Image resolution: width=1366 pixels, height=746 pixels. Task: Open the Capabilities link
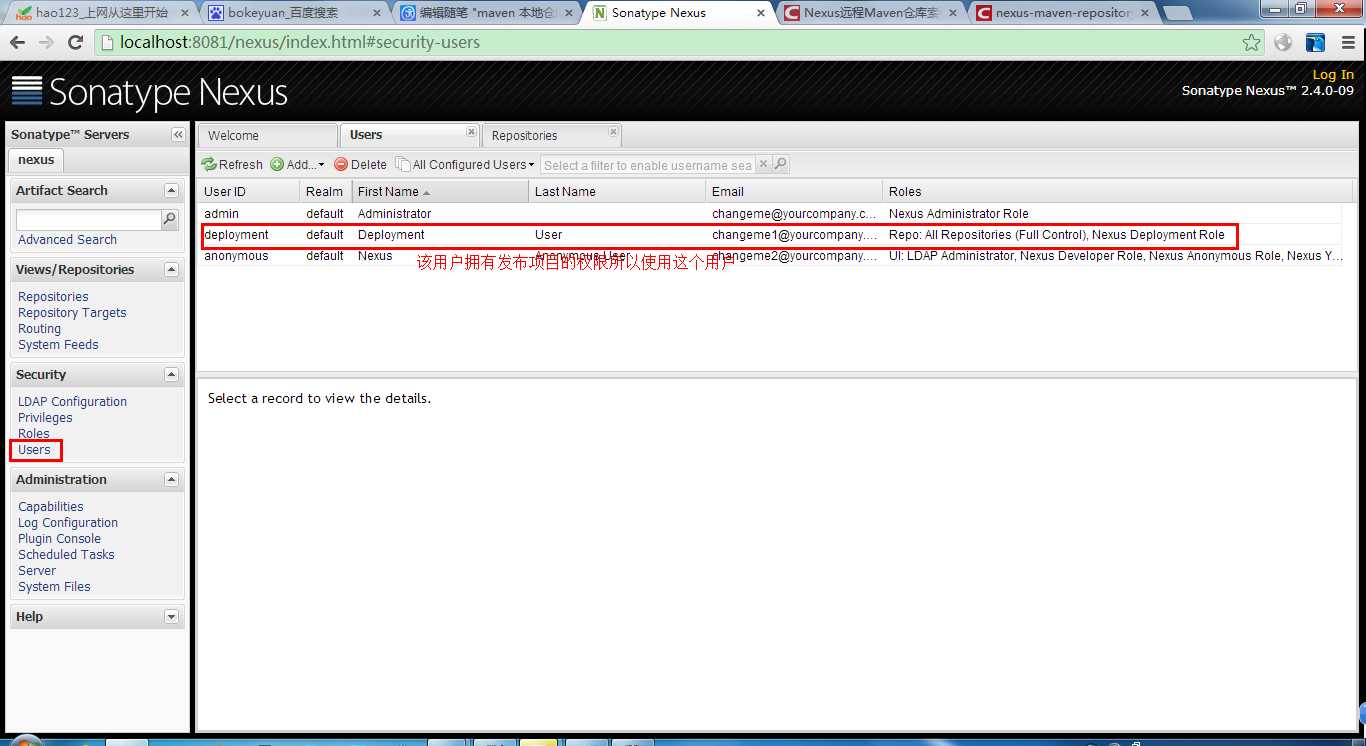tap(51, 506)
